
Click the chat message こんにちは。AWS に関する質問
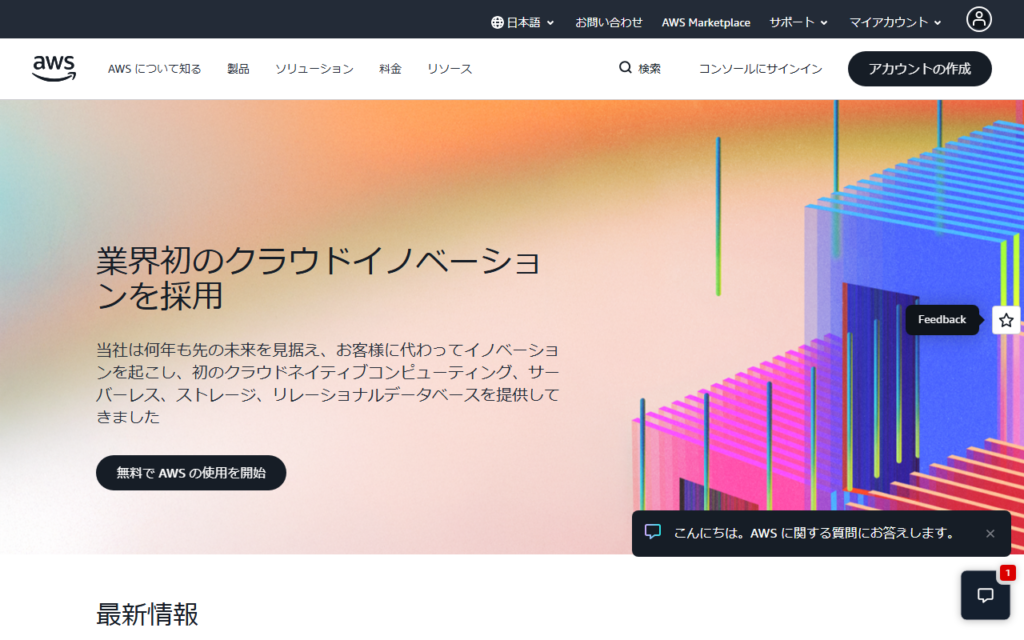coord(814,533)
